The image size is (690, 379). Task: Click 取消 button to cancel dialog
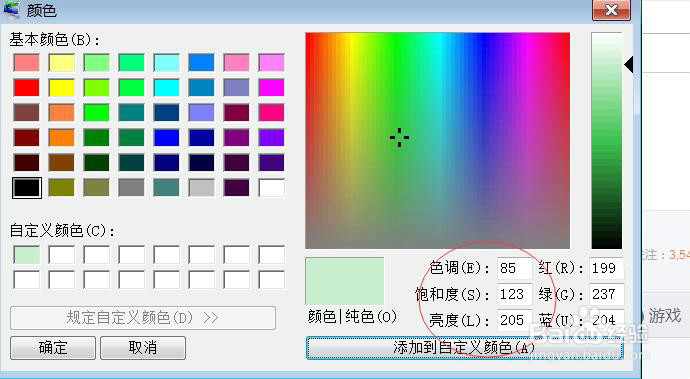pyautogui.click(x=143, y=348)
